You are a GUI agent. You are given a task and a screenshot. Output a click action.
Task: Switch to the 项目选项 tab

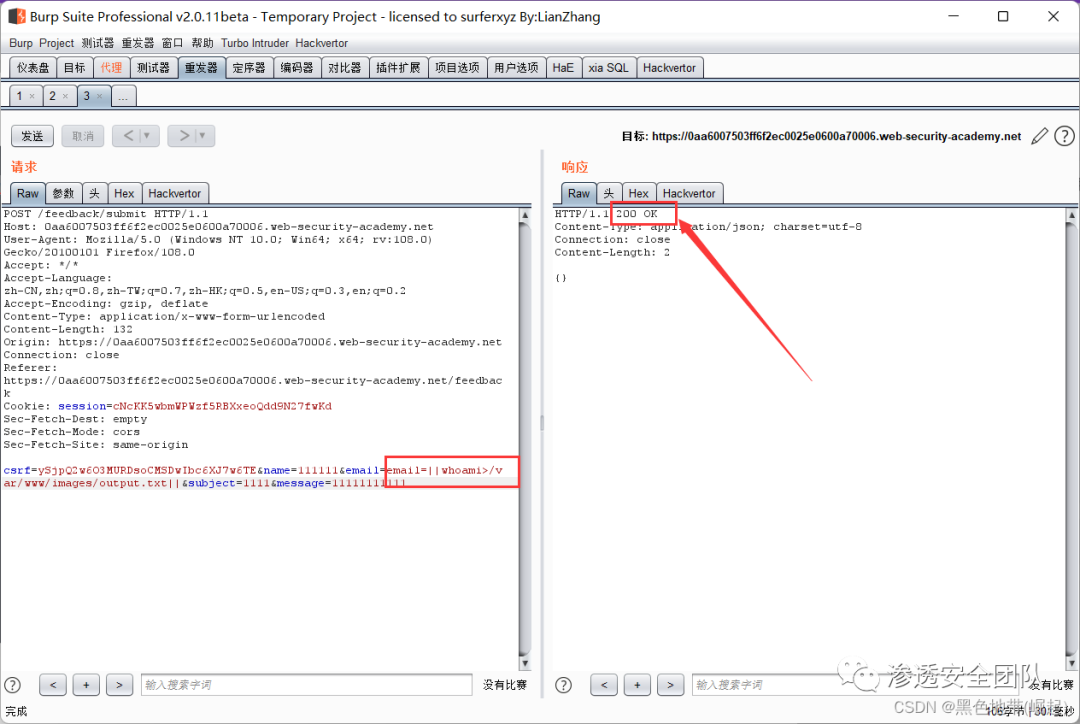point(457,68)
